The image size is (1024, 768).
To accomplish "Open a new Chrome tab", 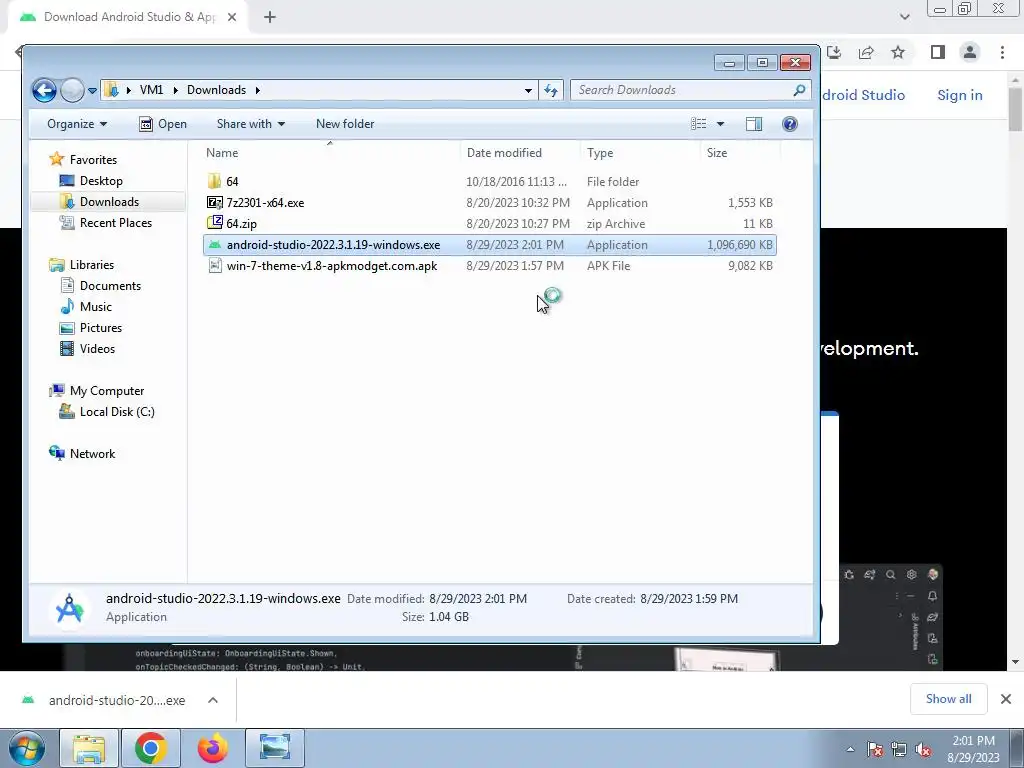I will coord(270,17).
